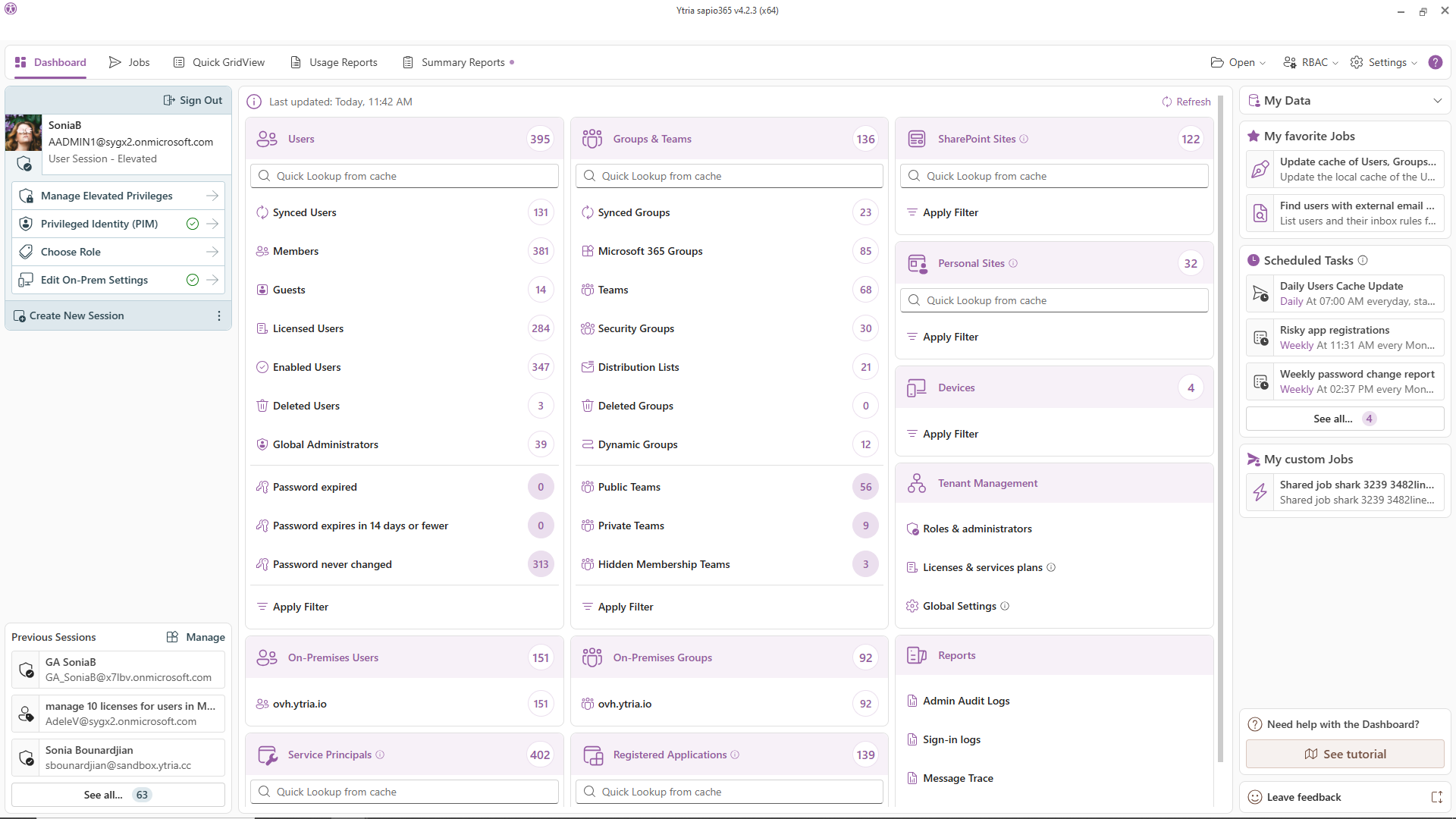Viewport: 1456px width, 819px height.
Task: Click the shared job shark lightning icon
Action: (x=1260, y=492)
